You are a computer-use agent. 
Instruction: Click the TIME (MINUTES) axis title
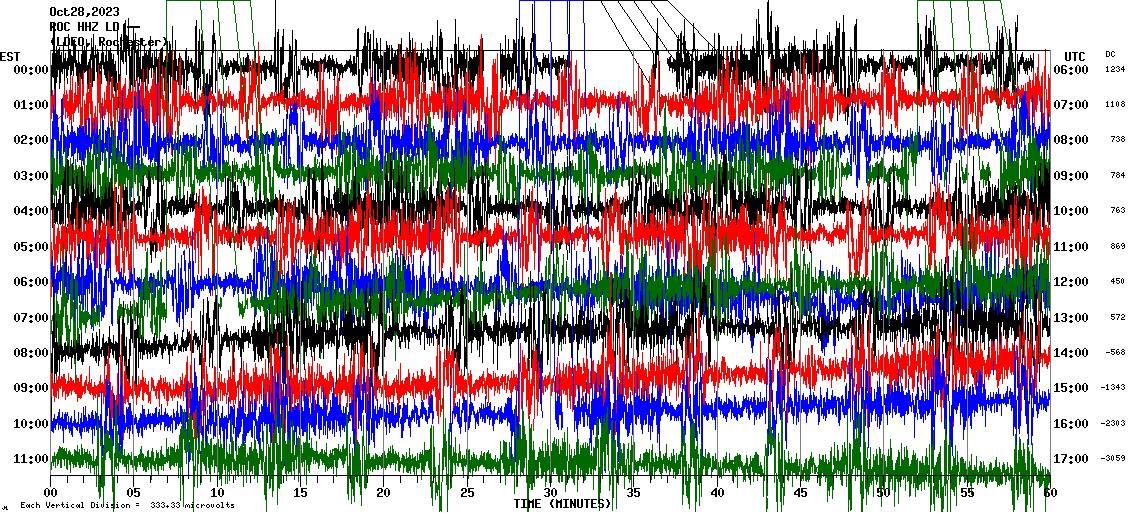point(562,504)
